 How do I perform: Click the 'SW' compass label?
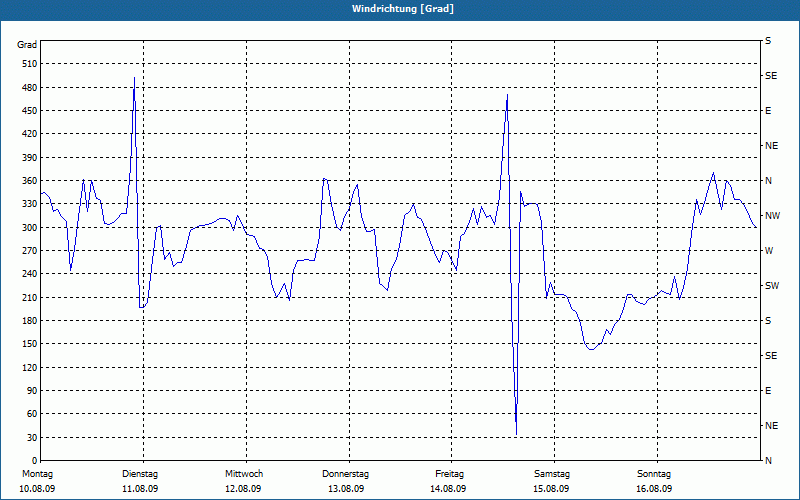coord(772,286)
